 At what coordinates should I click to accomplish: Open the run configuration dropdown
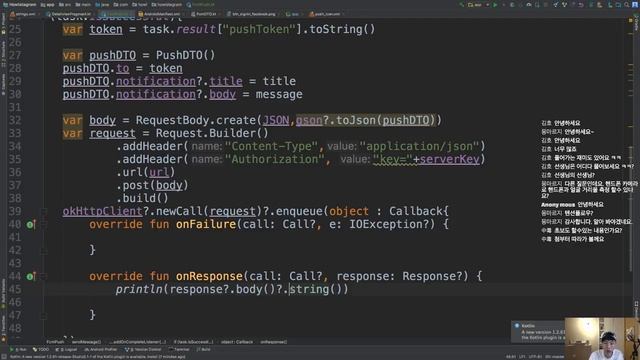[479, 5]
